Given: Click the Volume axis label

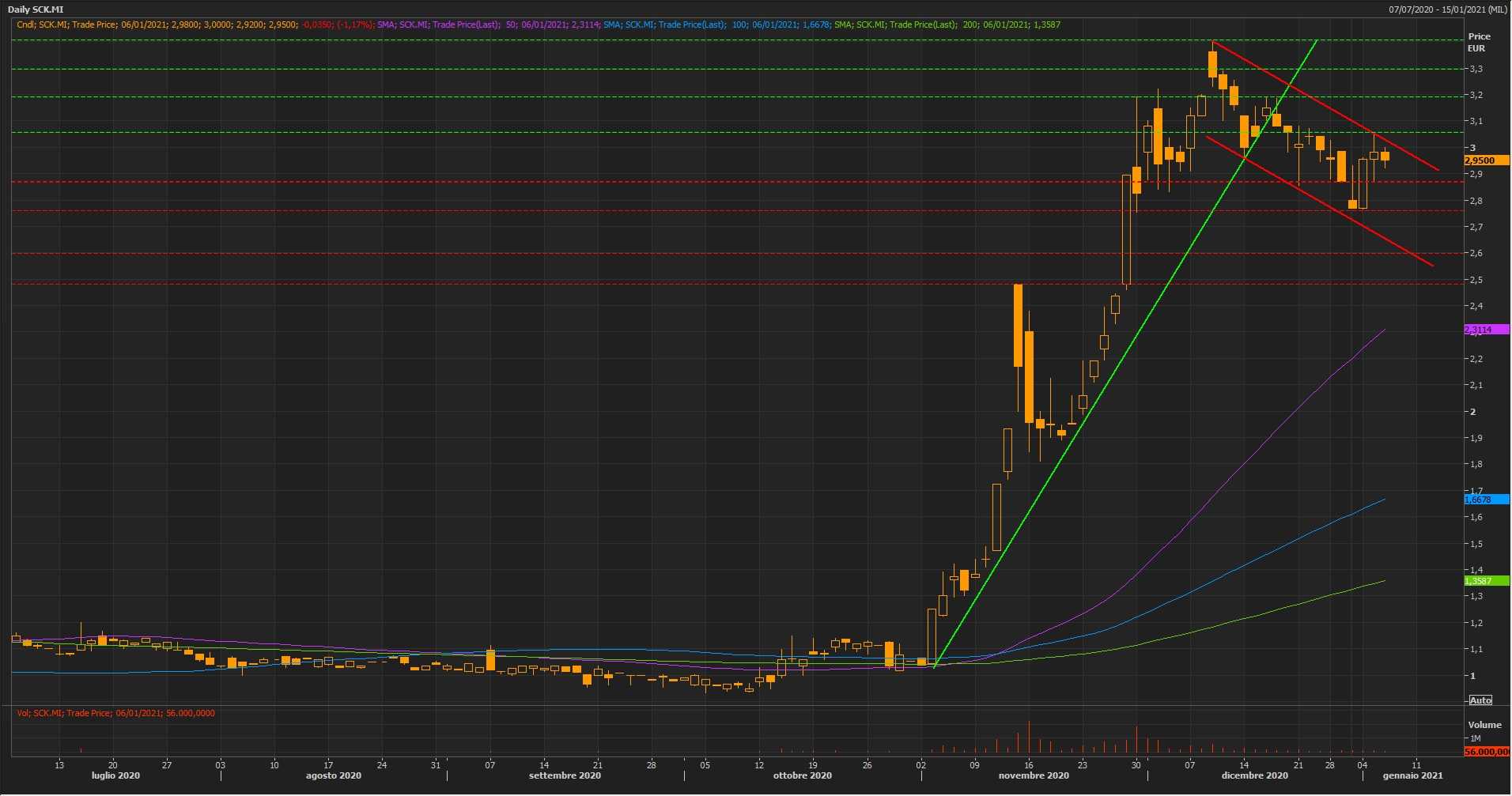Looking at the screenshot, I should coord(1484,725).
